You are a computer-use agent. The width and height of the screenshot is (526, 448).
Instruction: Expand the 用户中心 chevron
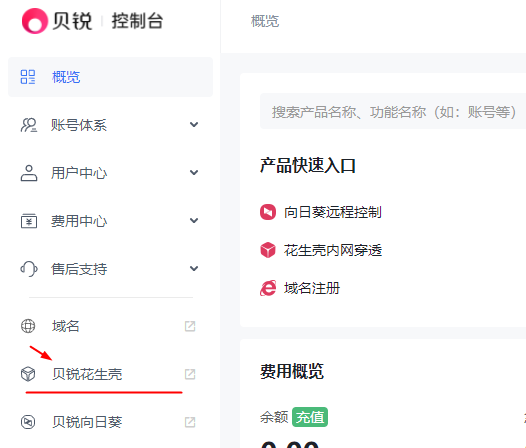point(194,172)
